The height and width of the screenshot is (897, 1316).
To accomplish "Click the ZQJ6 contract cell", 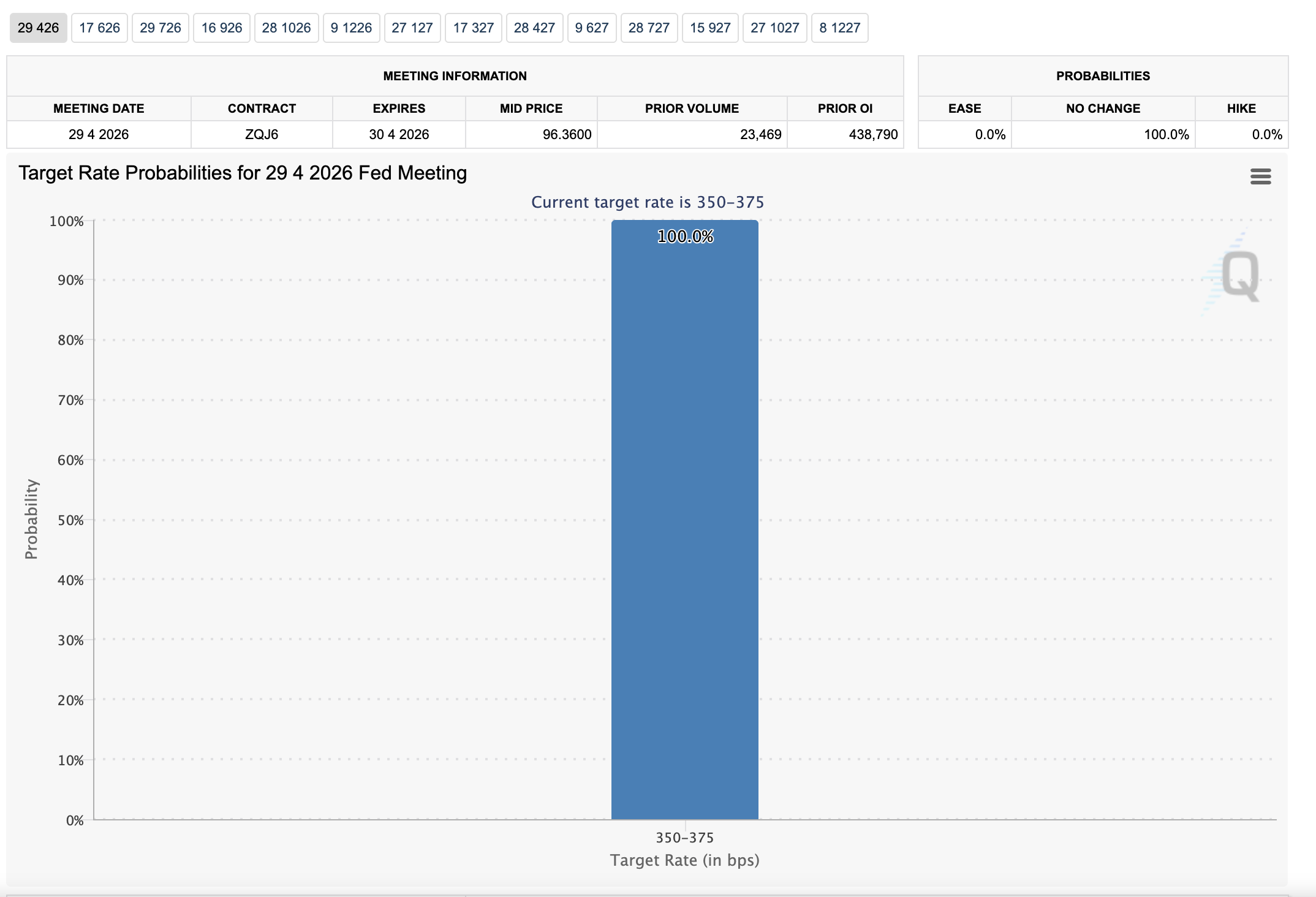I will click(x=262, y=135).
